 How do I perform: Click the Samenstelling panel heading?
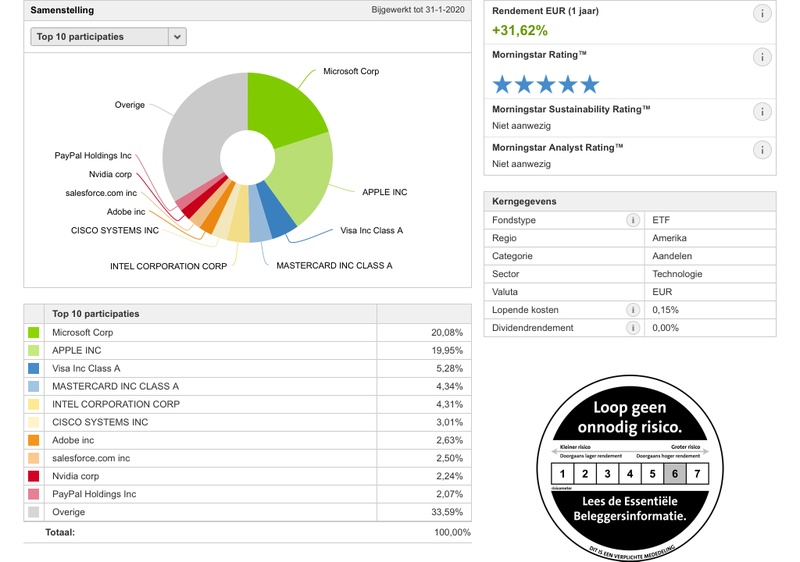(62, 10)
